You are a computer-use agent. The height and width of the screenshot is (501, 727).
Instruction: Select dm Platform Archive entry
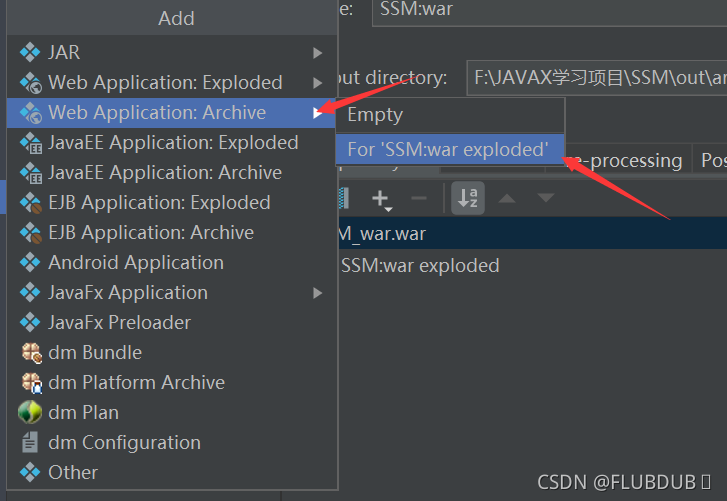click(x=172, y=383)
